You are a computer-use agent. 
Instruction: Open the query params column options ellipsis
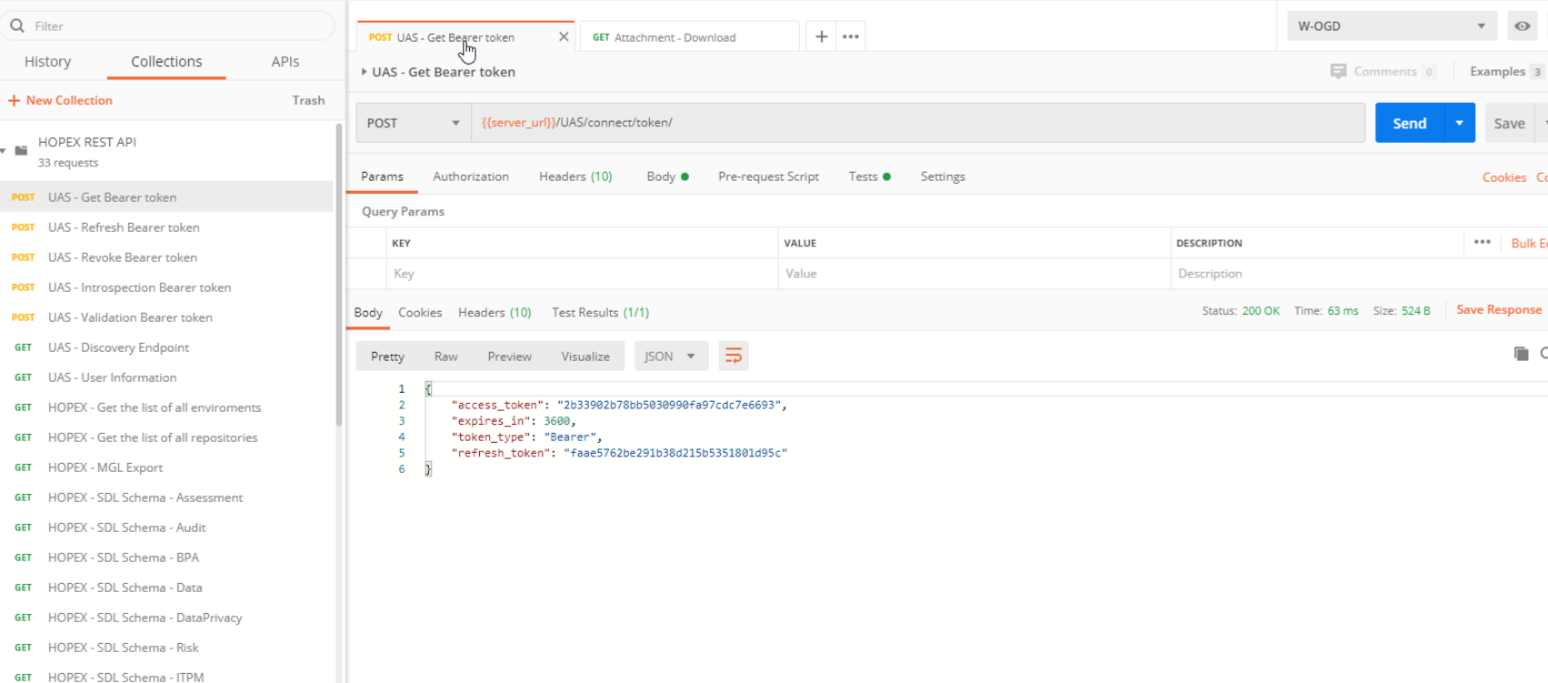pyautogui.click(x=1482, y=242)
